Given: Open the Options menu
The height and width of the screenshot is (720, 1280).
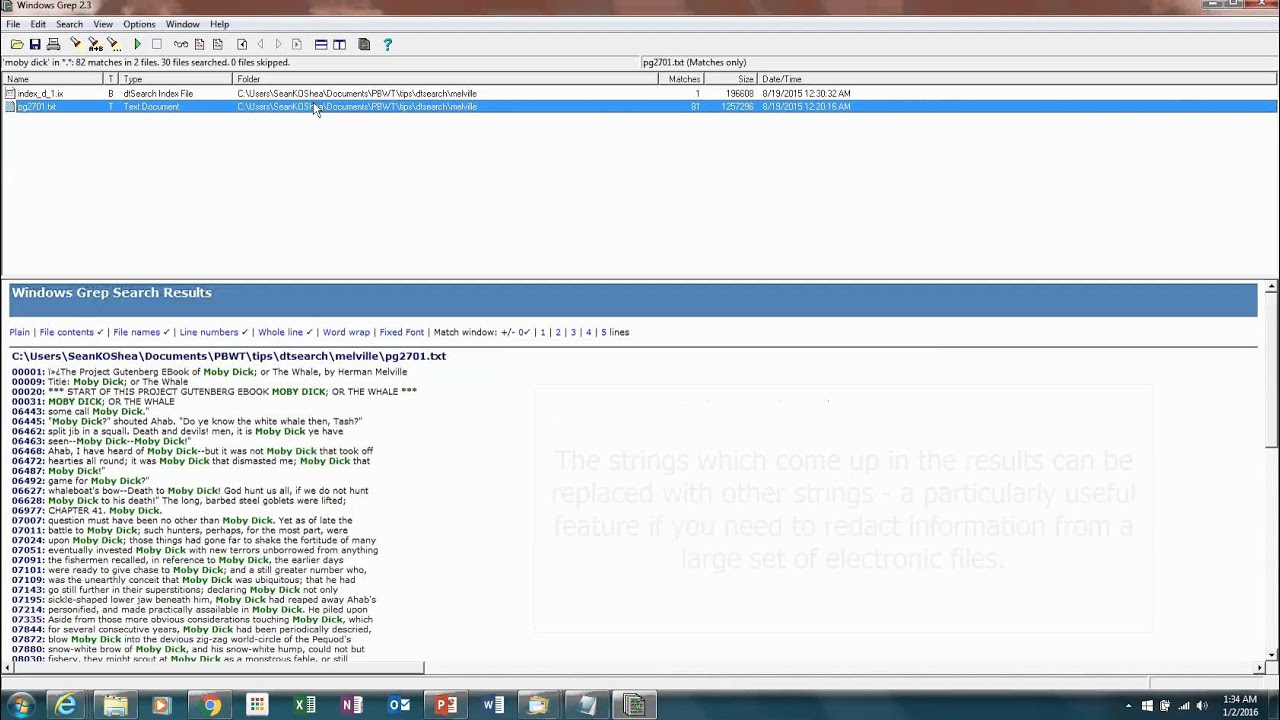Looking at the screenshot, I should coord(139,24).
